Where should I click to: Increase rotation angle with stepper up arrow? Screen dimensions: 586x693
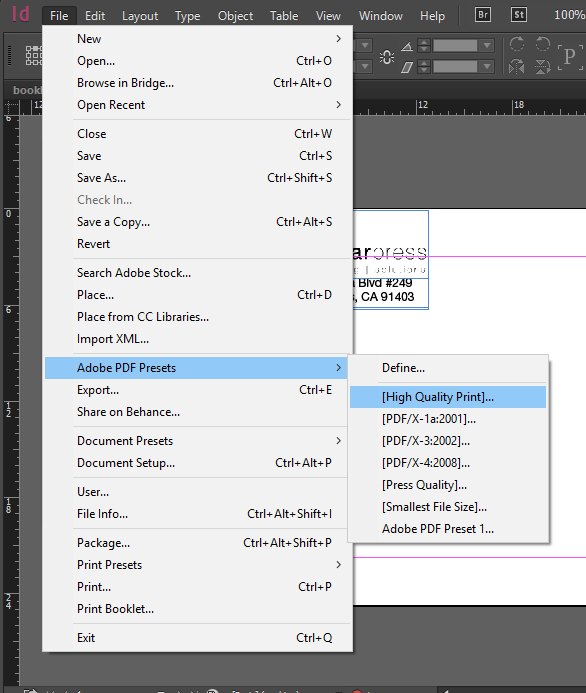tap(424, 42)
